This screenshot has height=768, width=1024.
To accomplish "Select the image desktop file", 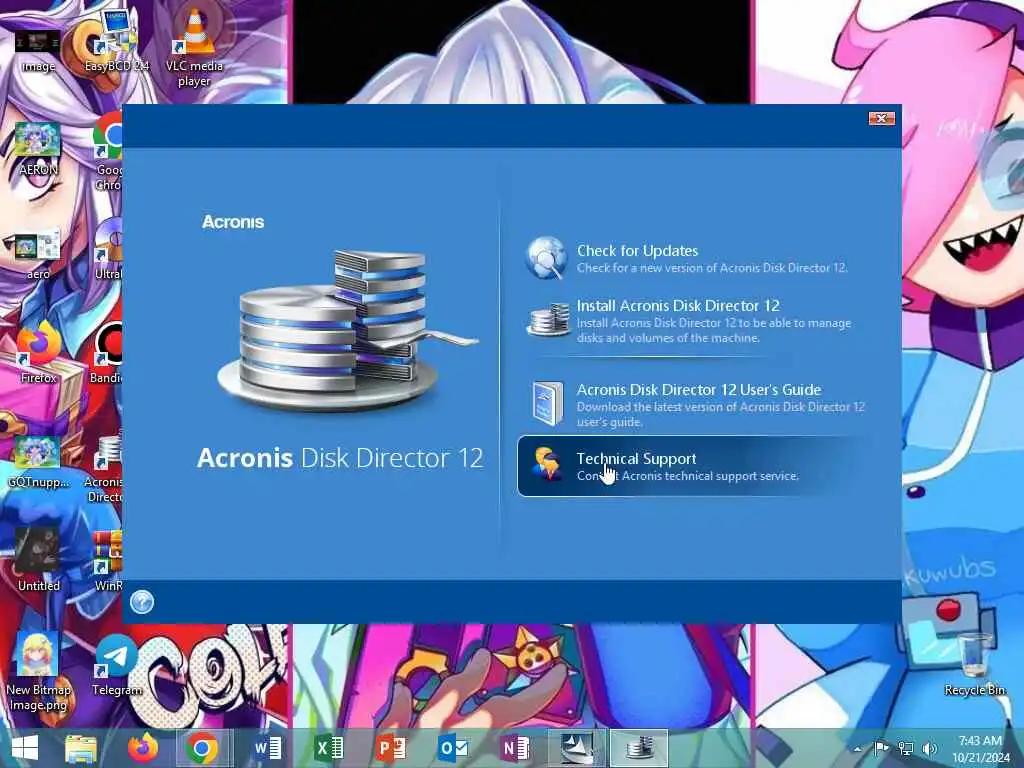I will coord(38,50).
